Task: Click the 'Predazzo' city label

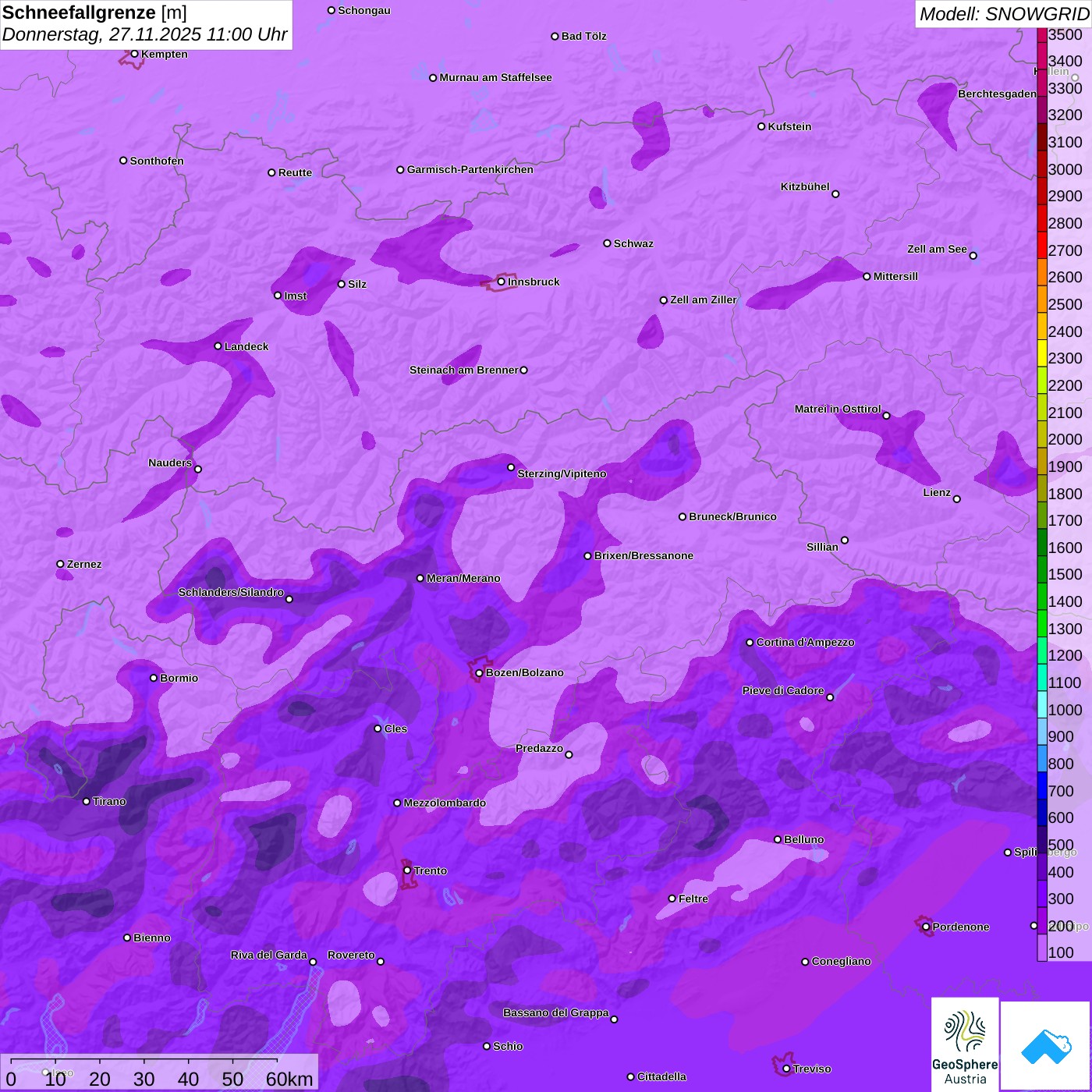Action: tap(540, 748)
